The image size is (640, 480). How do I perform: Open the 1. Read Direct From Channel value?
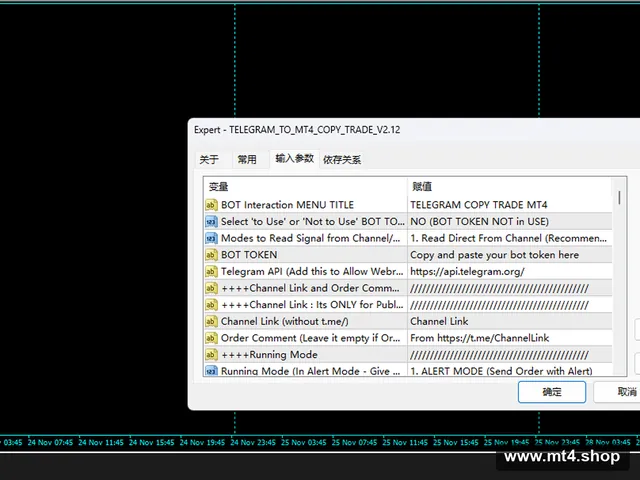(x=509, y=238)
